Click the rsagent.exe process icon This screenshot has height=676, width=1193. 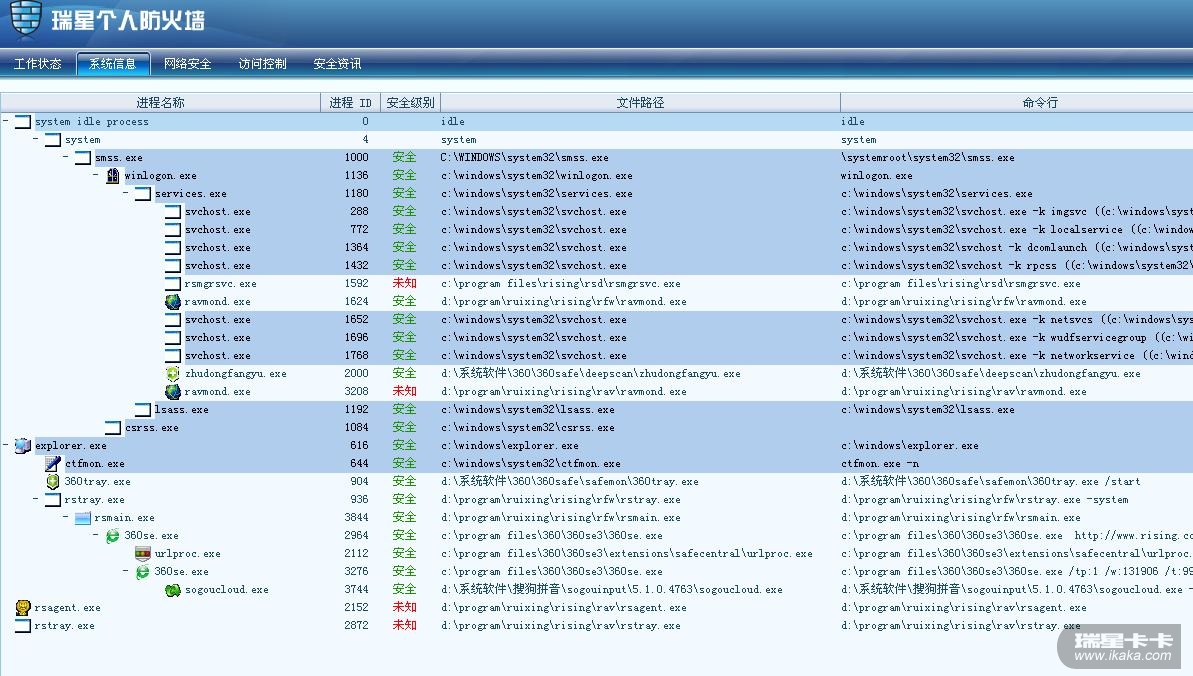(x=22, y=608)
